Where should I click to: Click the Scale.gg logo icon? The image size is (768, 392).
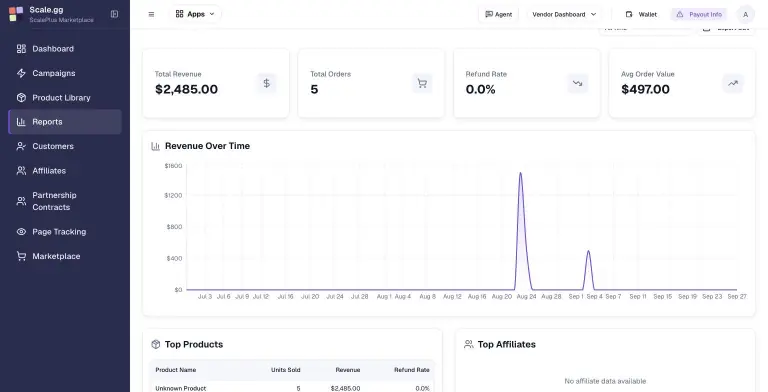(16, 14)
